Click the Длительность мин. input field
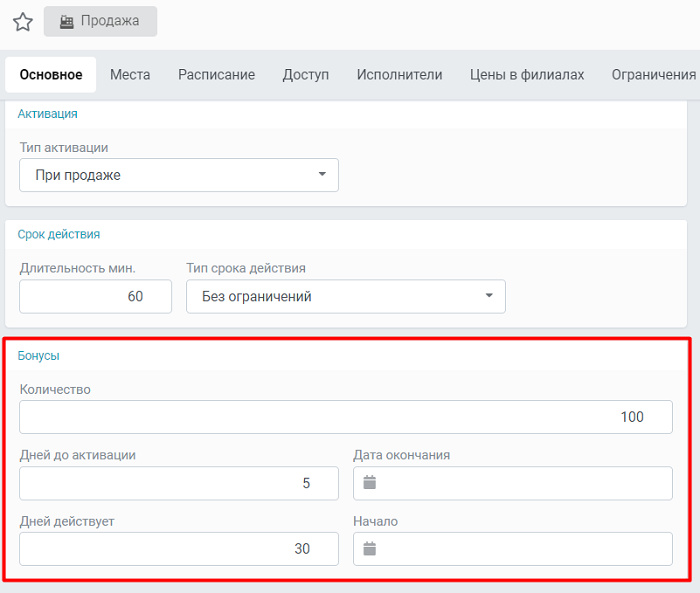Screen dimensions: 700x593 [x=96, y=296]
